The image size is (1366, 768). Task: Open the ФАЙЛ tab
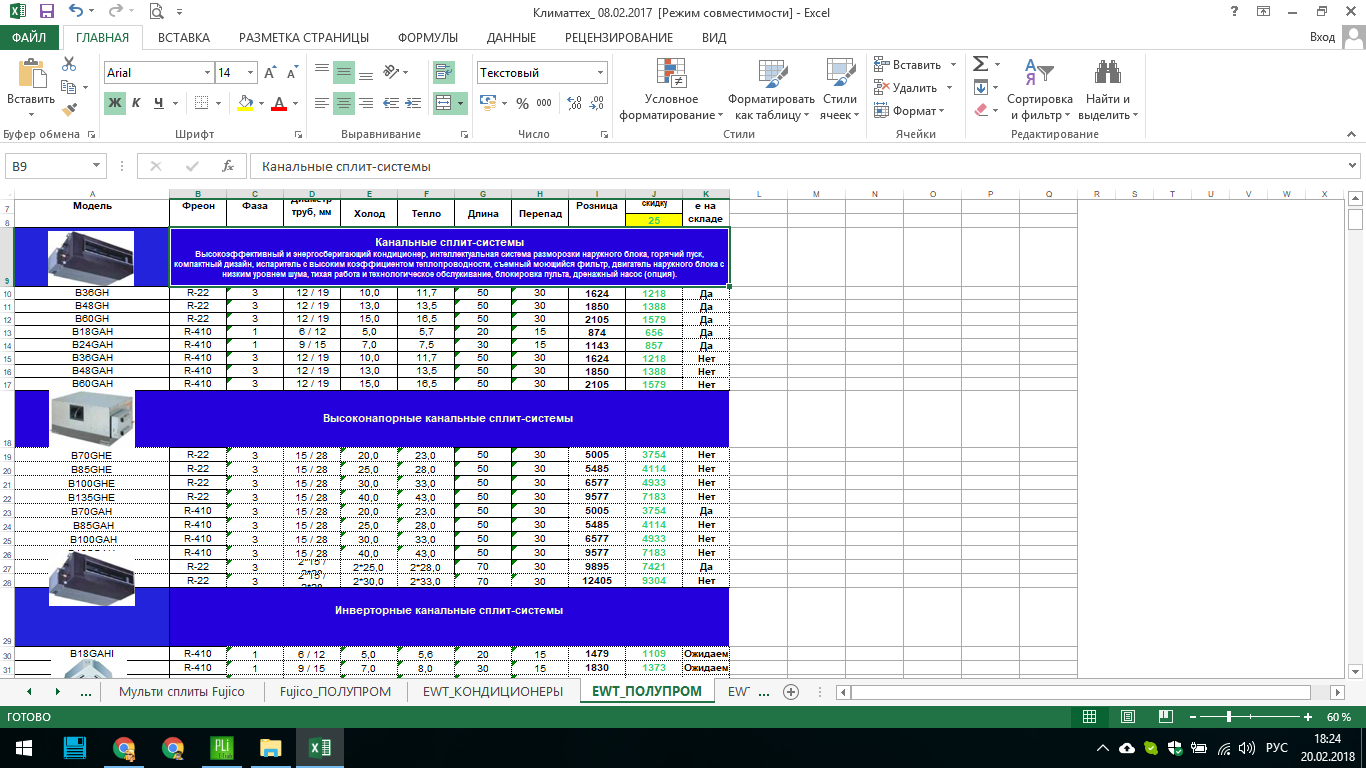[x=30, y=38]
